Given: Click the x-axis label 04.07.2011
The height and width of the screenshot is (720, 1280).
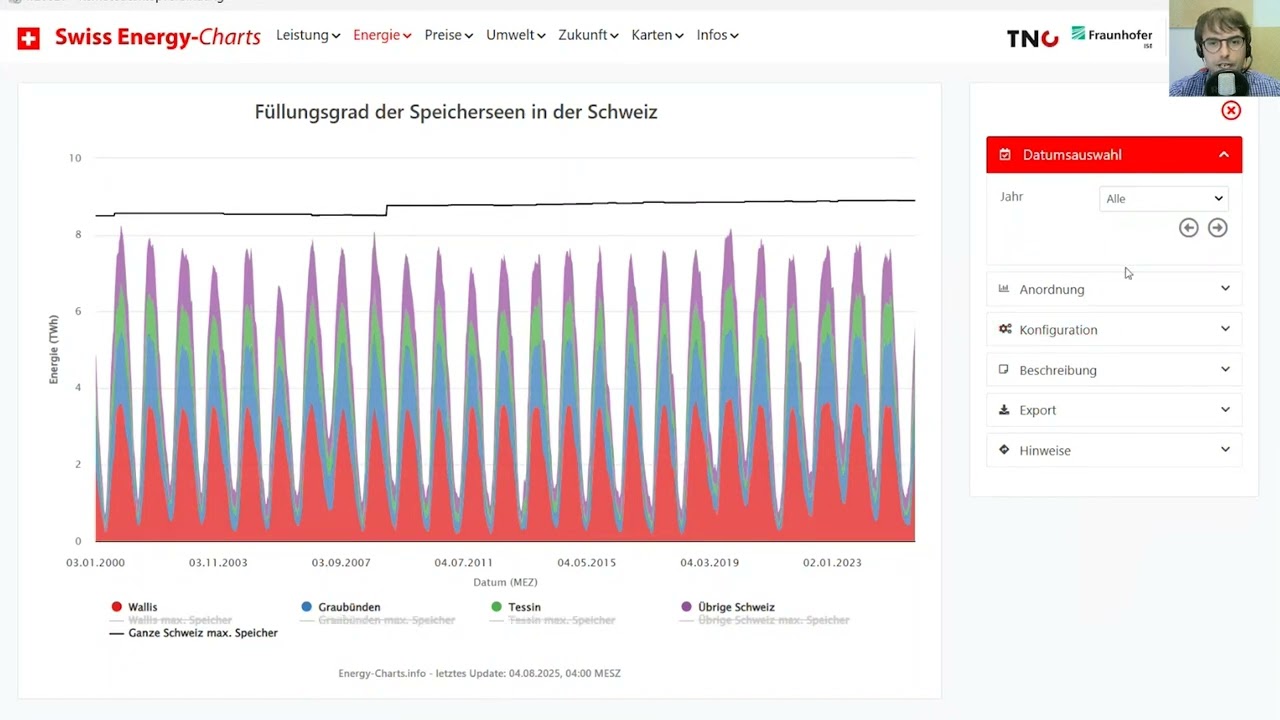Looking at the screenshot, I should [463, 563].
